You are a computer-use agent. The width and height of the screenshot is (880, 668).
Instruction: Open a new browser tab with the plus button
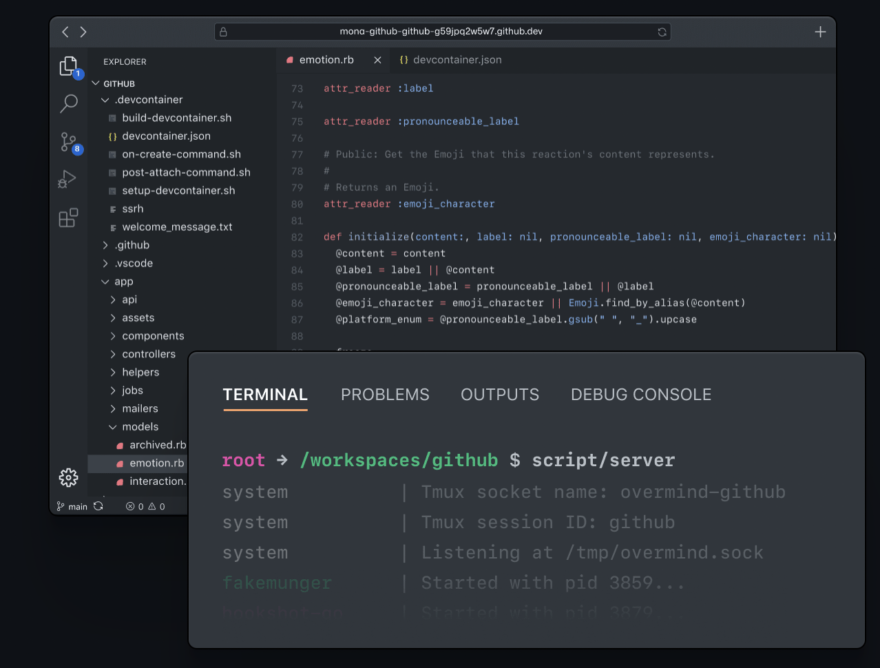819,31
